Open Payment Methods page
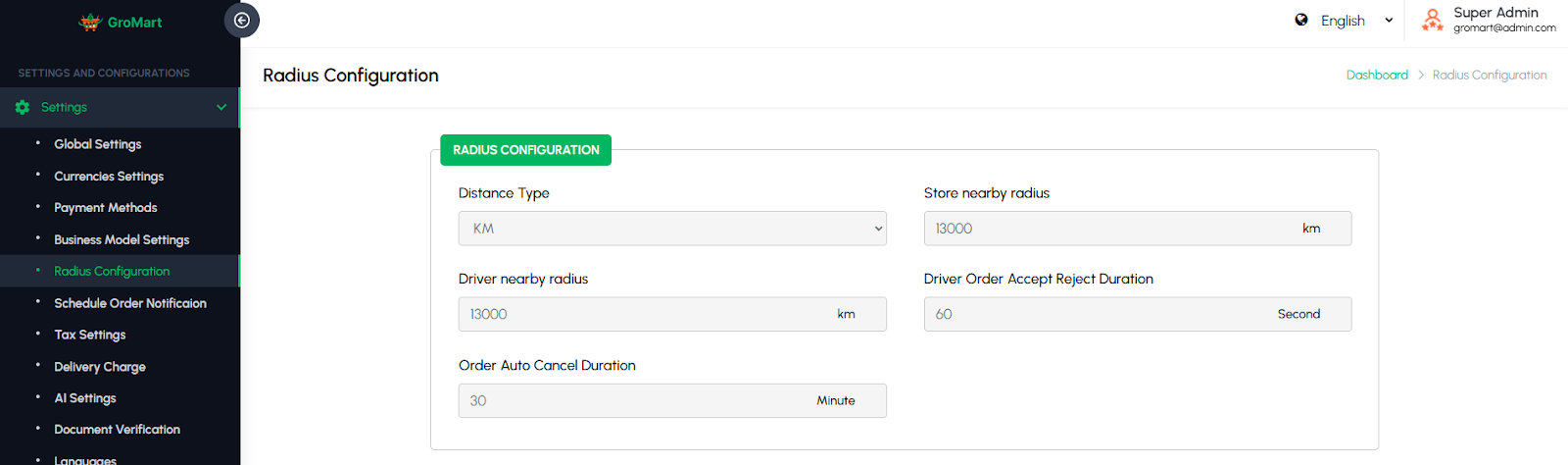 tap(106, 208)
